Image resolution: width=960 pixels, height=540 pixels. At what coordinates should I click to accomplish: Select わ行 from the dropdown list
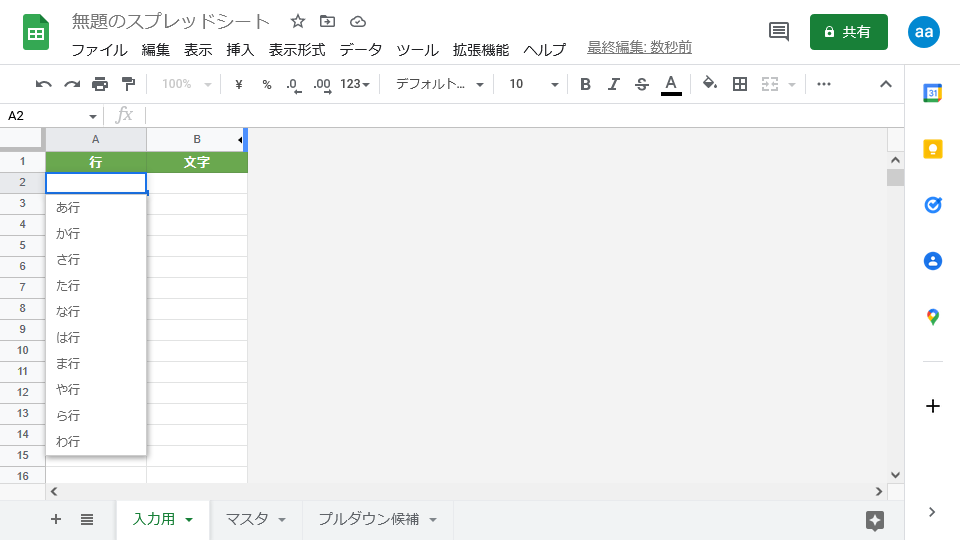click(x=96, y=441)
